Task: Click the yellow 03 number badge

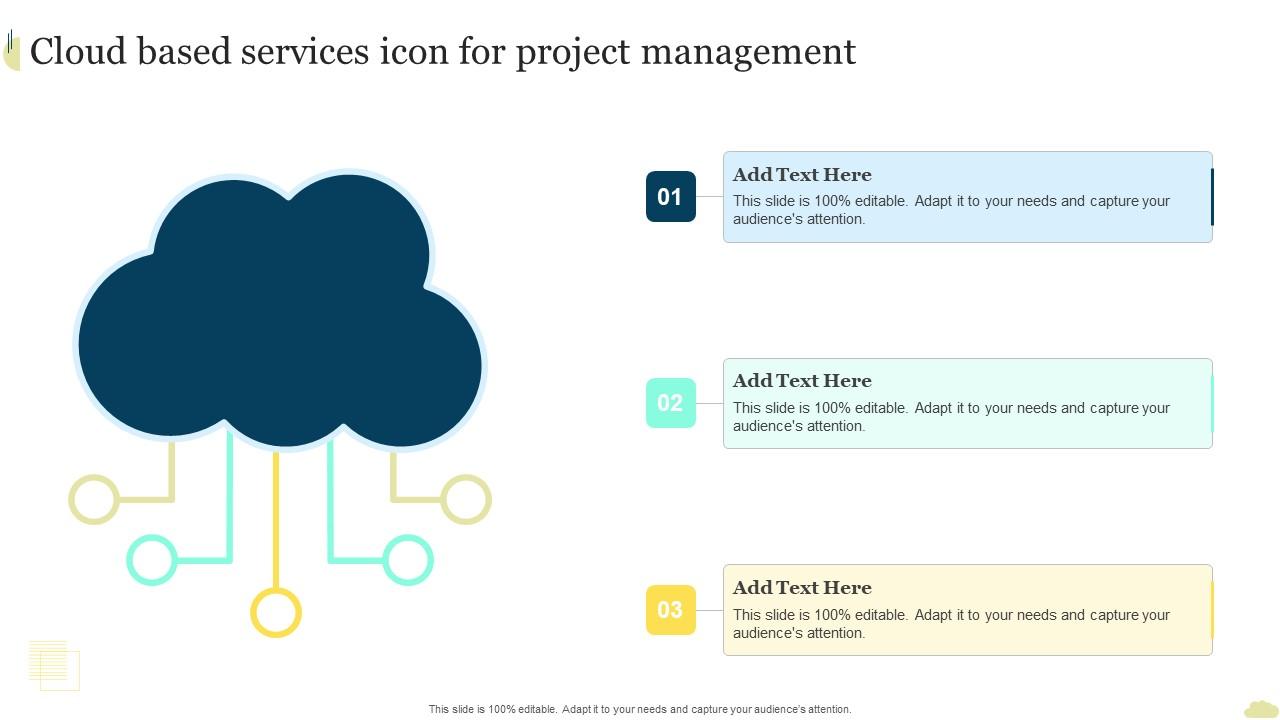Action: [671, 610]
